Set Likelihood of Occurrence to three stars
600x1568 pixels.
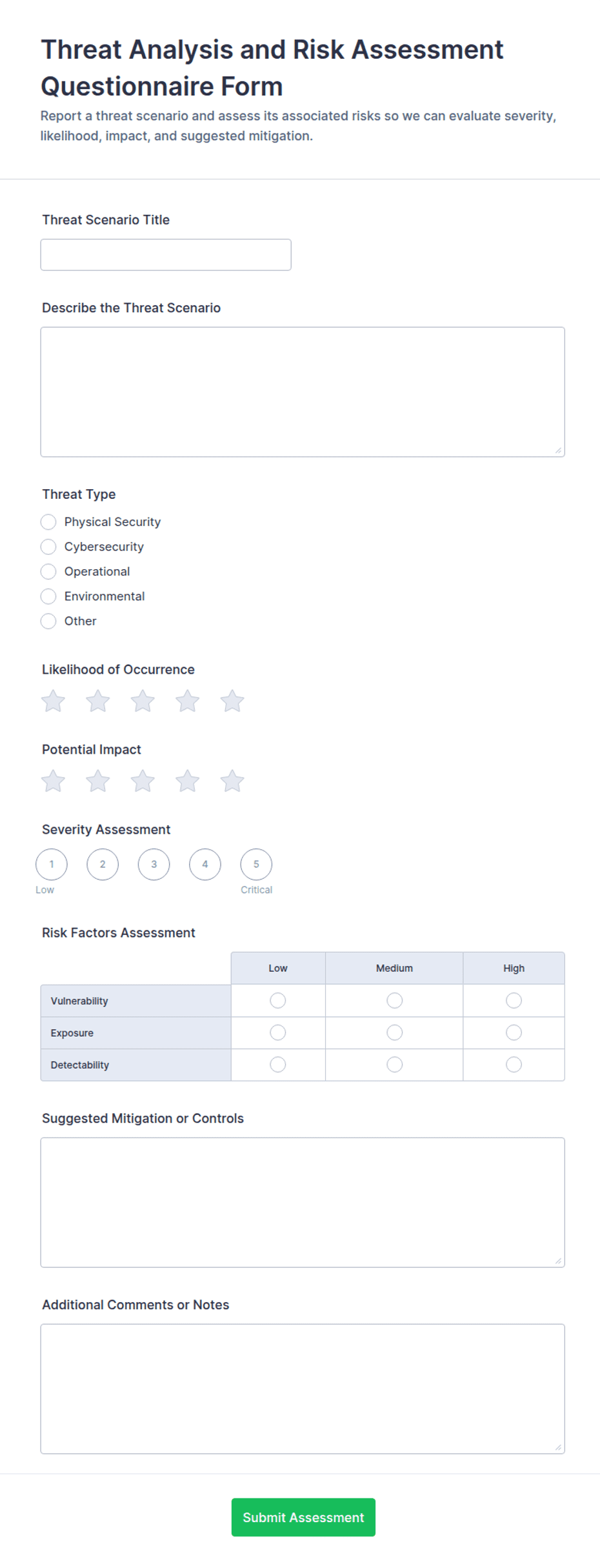point(143,701)
